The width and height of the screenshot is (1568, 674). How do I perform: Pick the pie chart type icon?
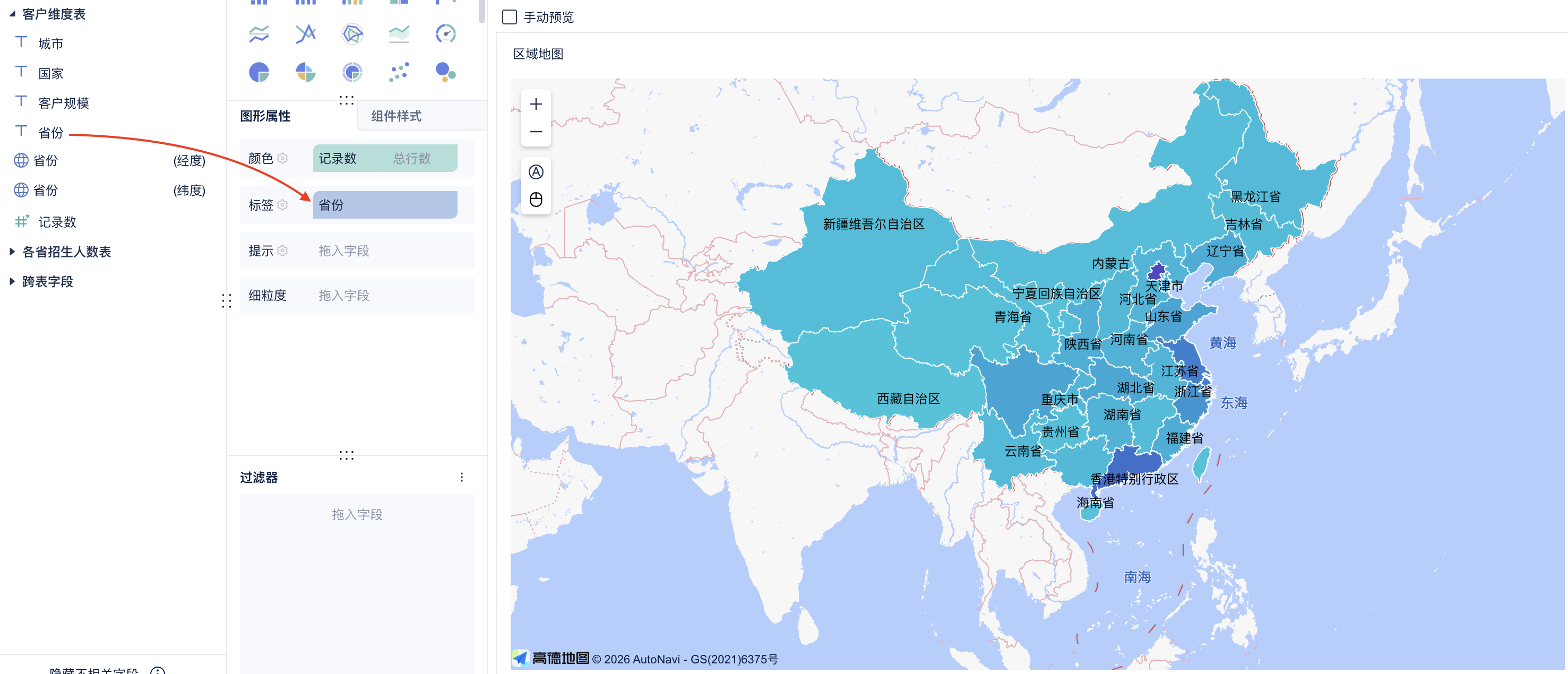tap(259, 73)
